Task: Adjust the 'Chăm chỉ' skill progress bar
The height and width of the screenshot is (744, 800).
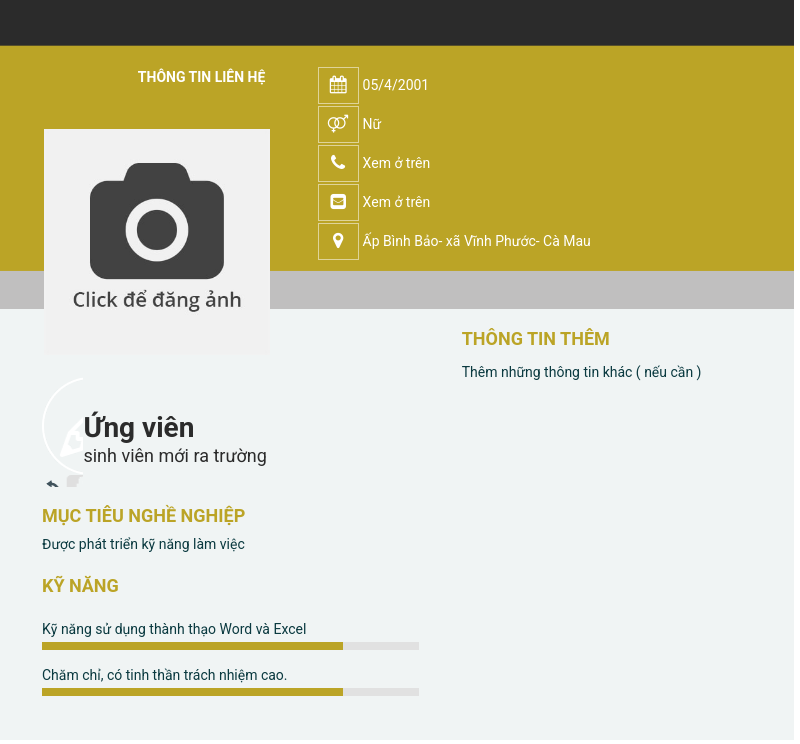Action: pos(230,692)
